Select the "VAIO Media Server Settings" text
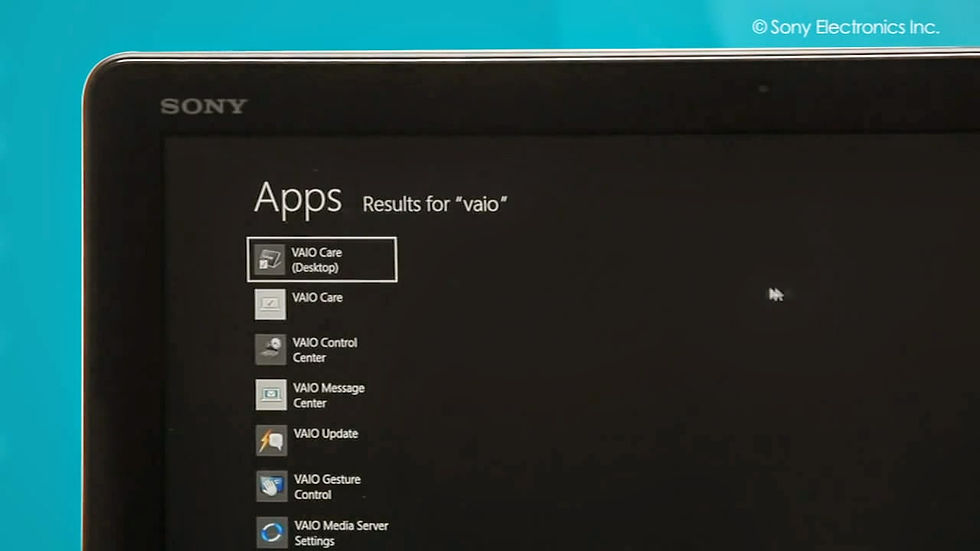 coord(341,533)
